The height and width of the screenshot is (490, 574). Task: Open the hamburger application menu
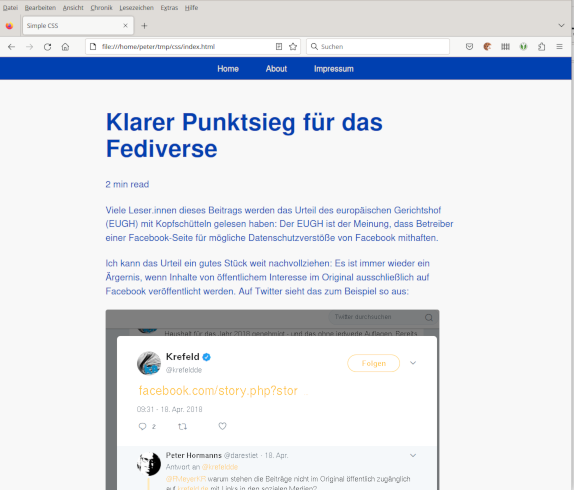[x=559, y=46]
